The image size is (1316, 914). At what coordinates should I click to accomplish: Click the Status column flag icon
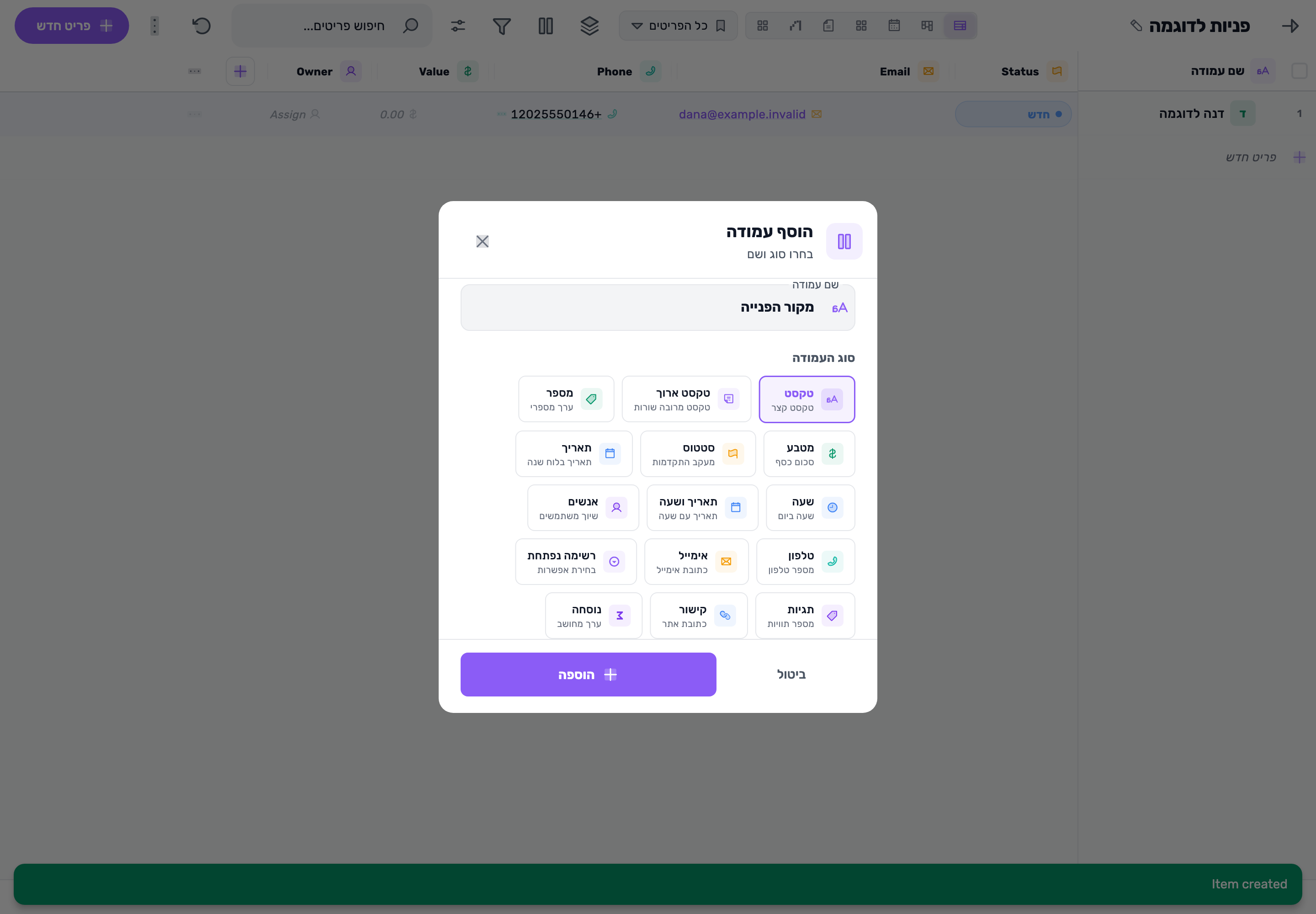[x=1057, y=72]
